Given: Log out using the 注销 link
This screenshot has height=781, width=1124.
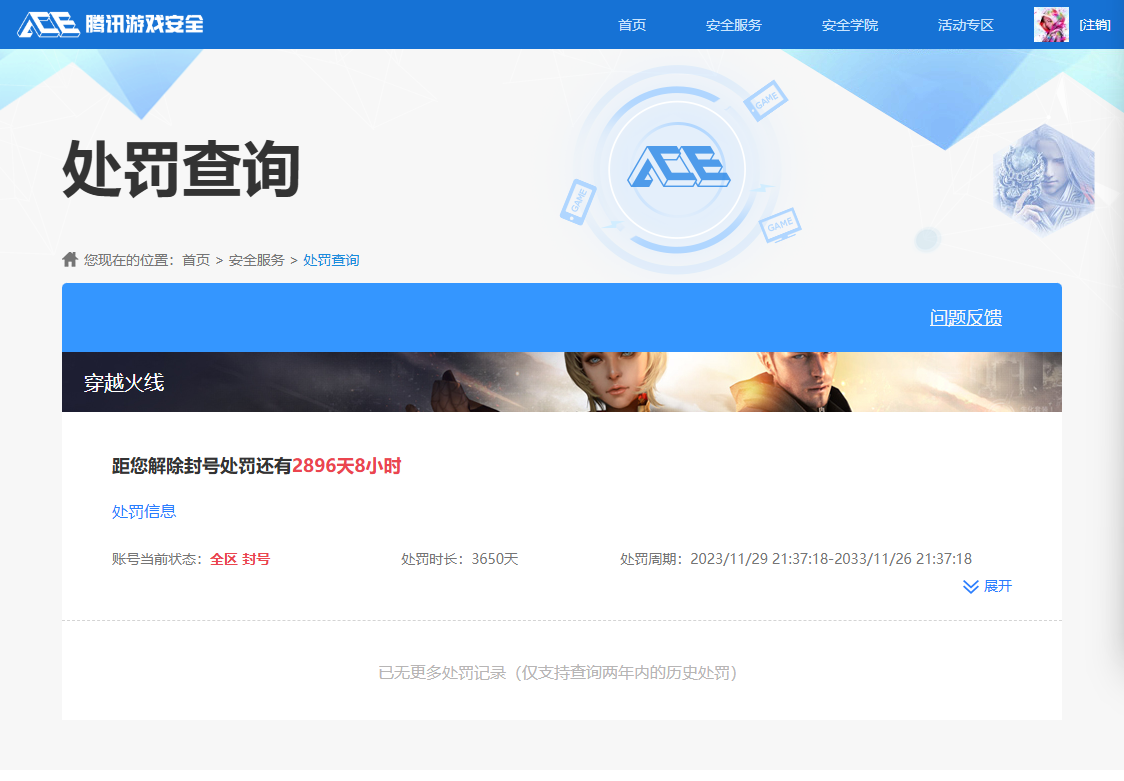Looking at the screenshot, I should pyautogui.click(x=1094, y=25).
